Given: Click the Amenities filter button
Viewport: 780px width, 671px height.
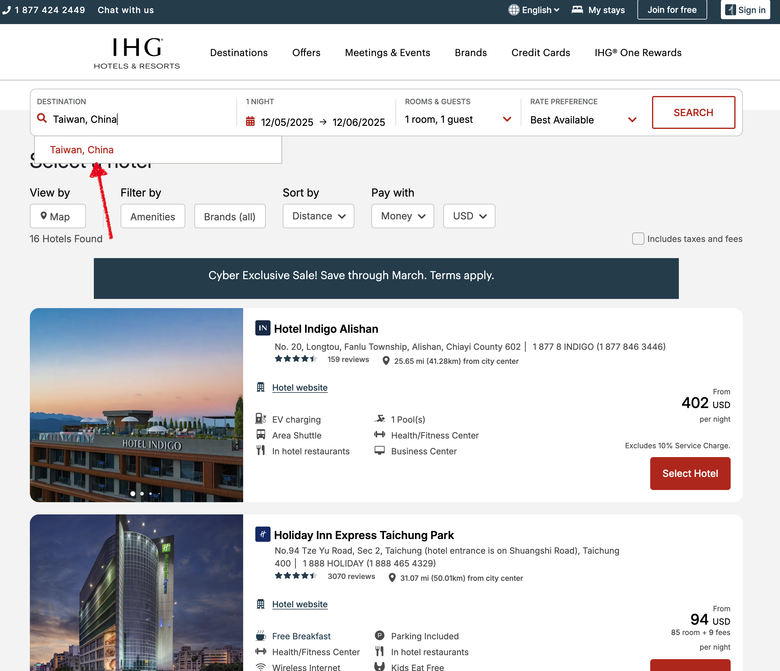Looking at the screenshot, I should click(153, 216).
